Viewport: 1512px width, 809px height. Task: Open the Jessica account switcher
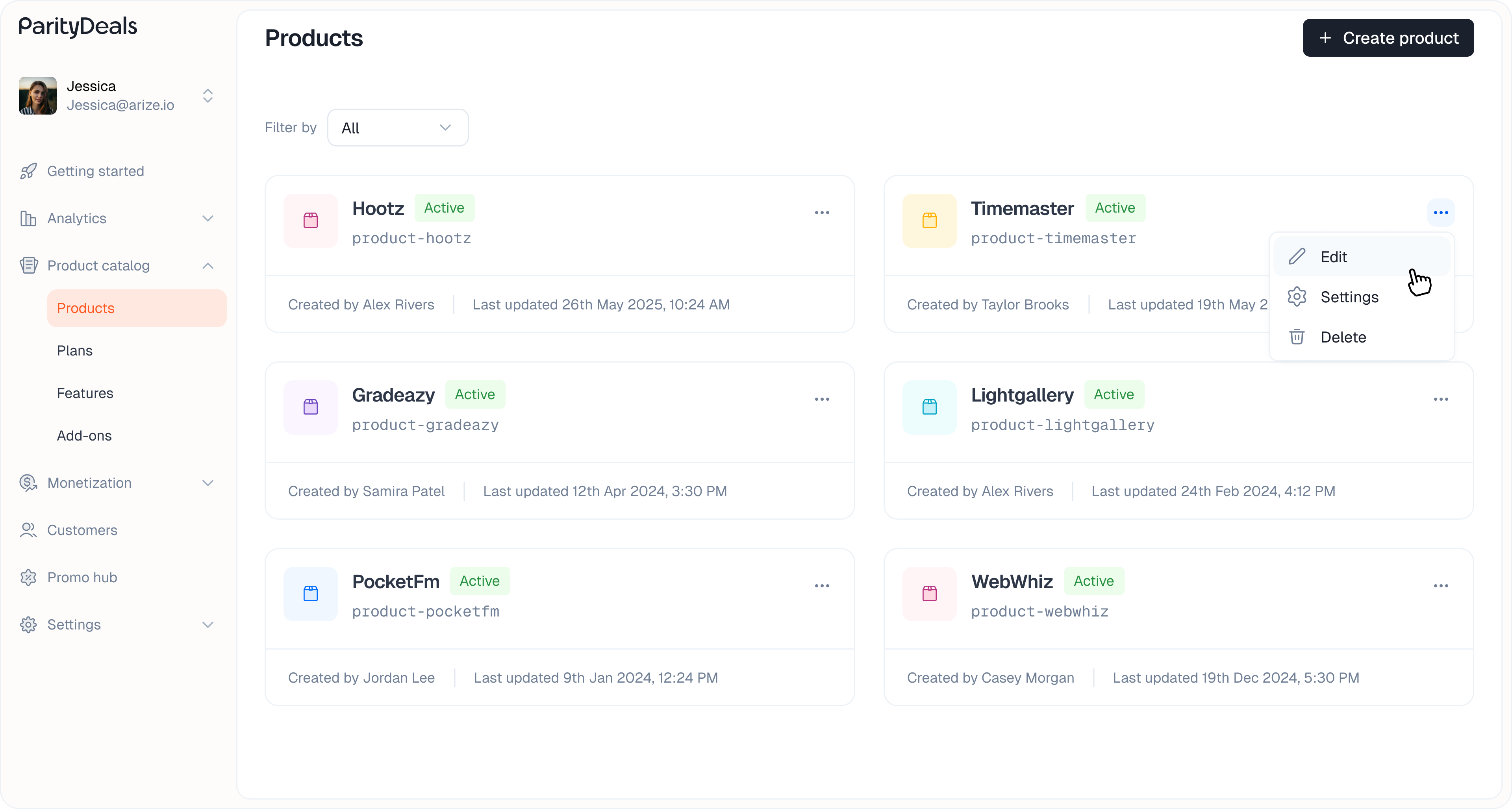click(207, 96)
